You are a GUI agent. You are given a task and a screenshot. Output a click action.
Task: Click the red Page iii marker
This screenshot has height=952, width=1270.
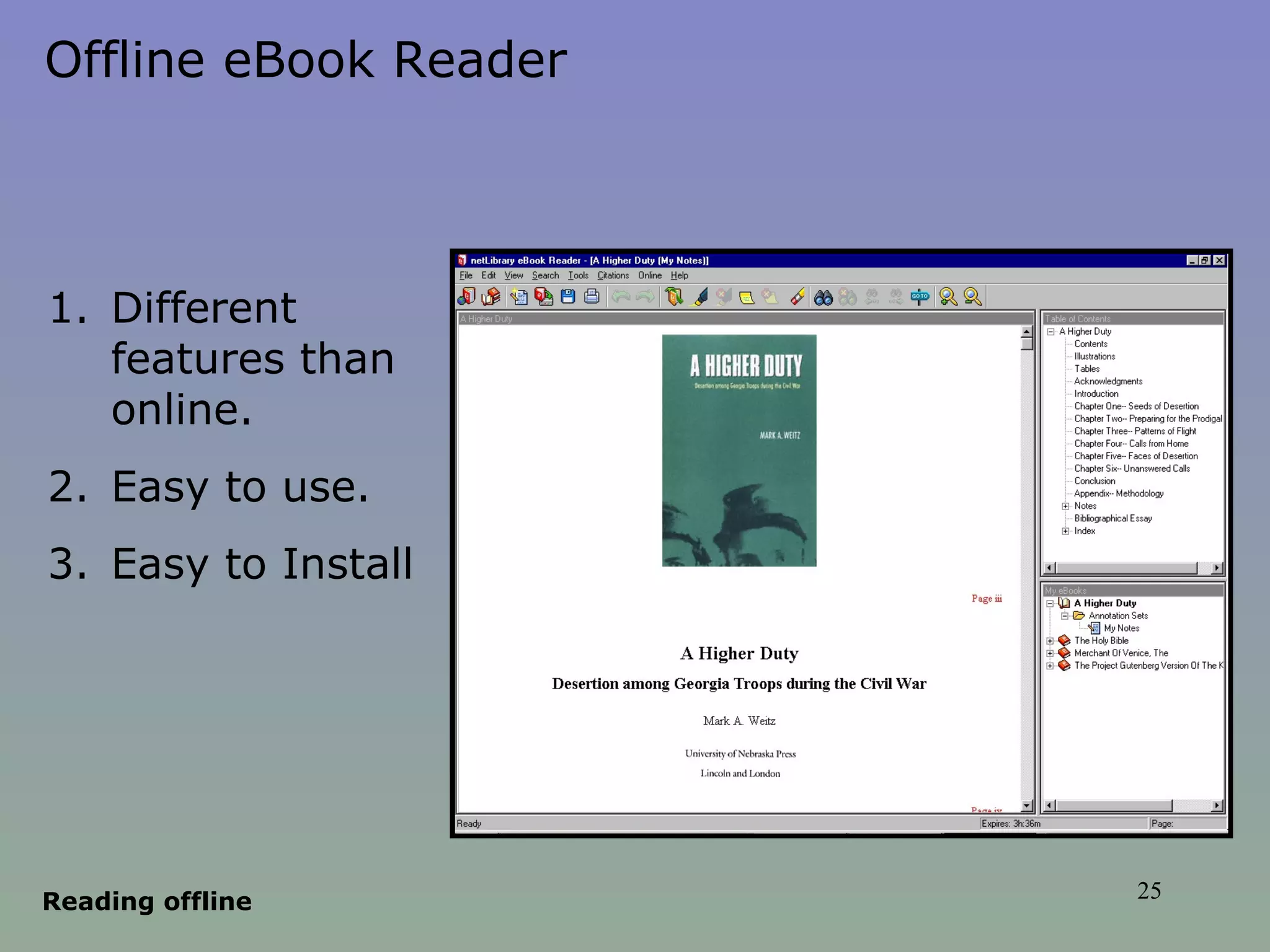tap(987, 598)
